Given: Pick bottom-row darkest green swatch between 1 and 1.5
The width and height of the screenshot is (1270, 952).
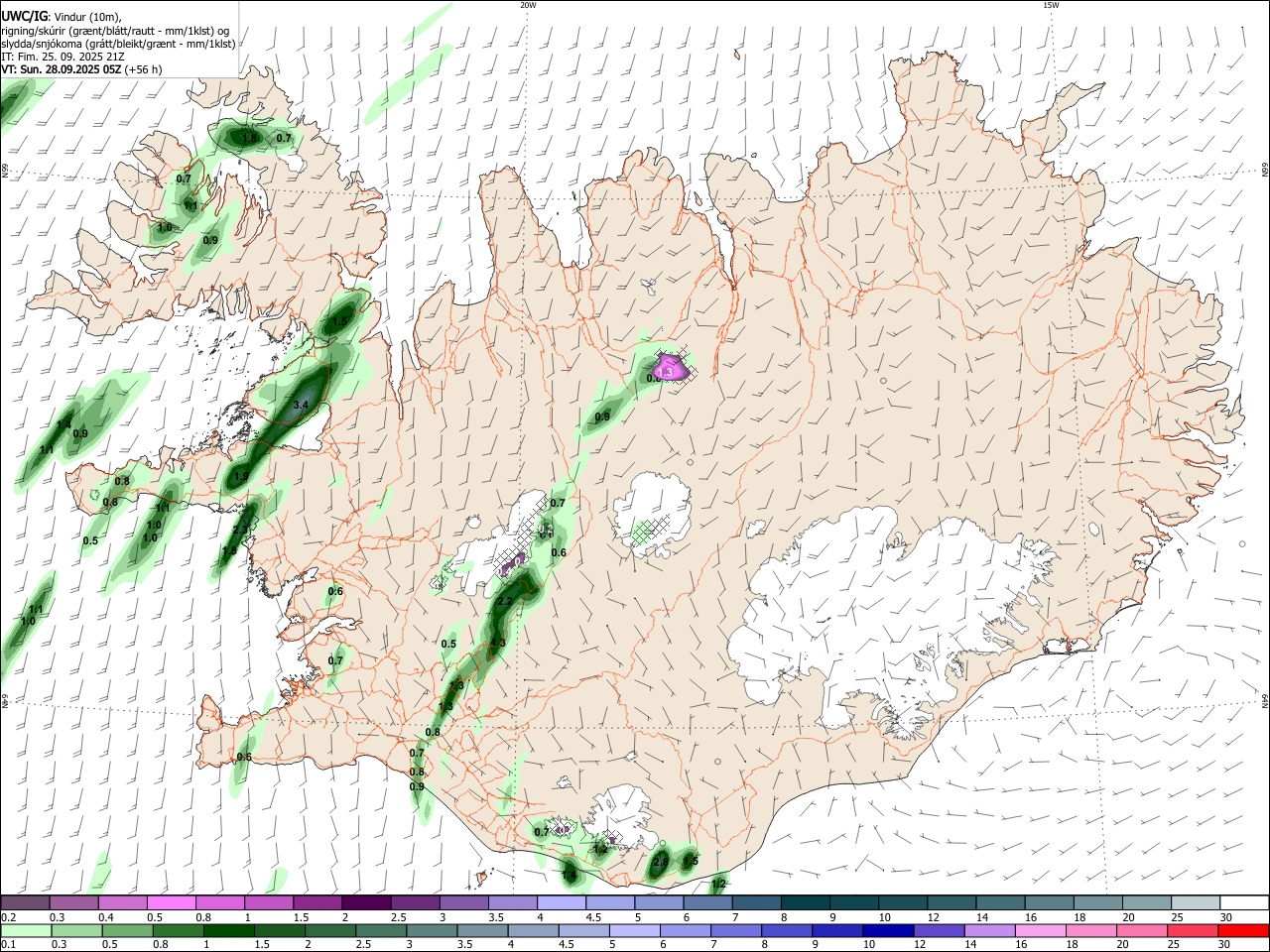Looking at the screenshot, I should [x=229, y=930].
